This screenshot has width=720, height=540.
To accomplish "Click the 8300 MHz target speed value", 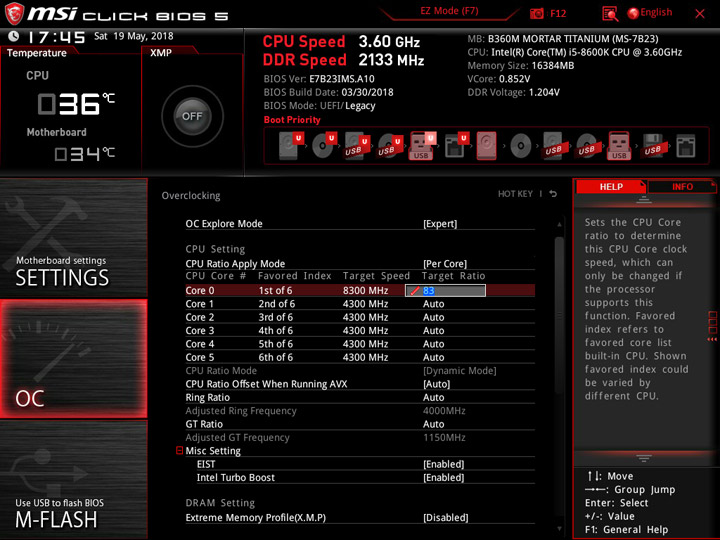I will [366, 290].
